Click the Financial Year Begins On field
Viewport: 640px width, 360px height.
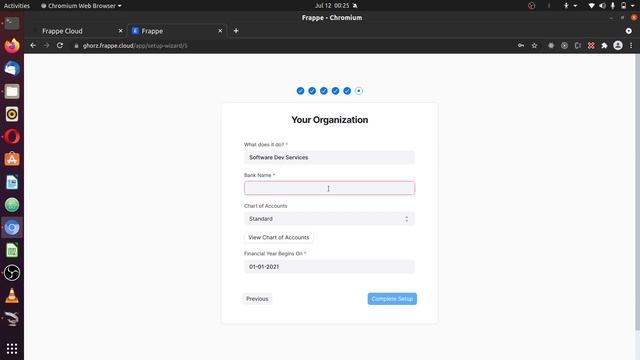(329, 267)
